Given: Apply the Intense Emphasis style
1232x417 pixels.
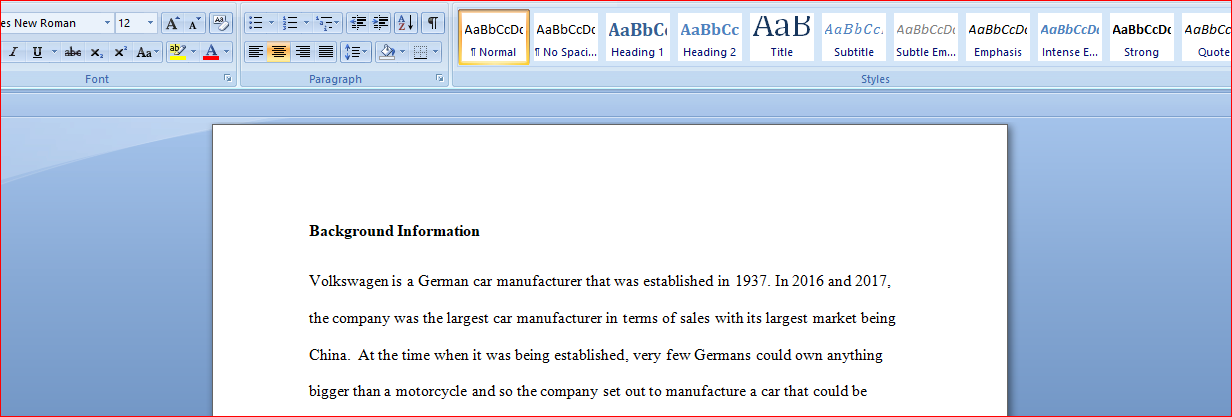Looking at the screenshot, I should 1070,37.
